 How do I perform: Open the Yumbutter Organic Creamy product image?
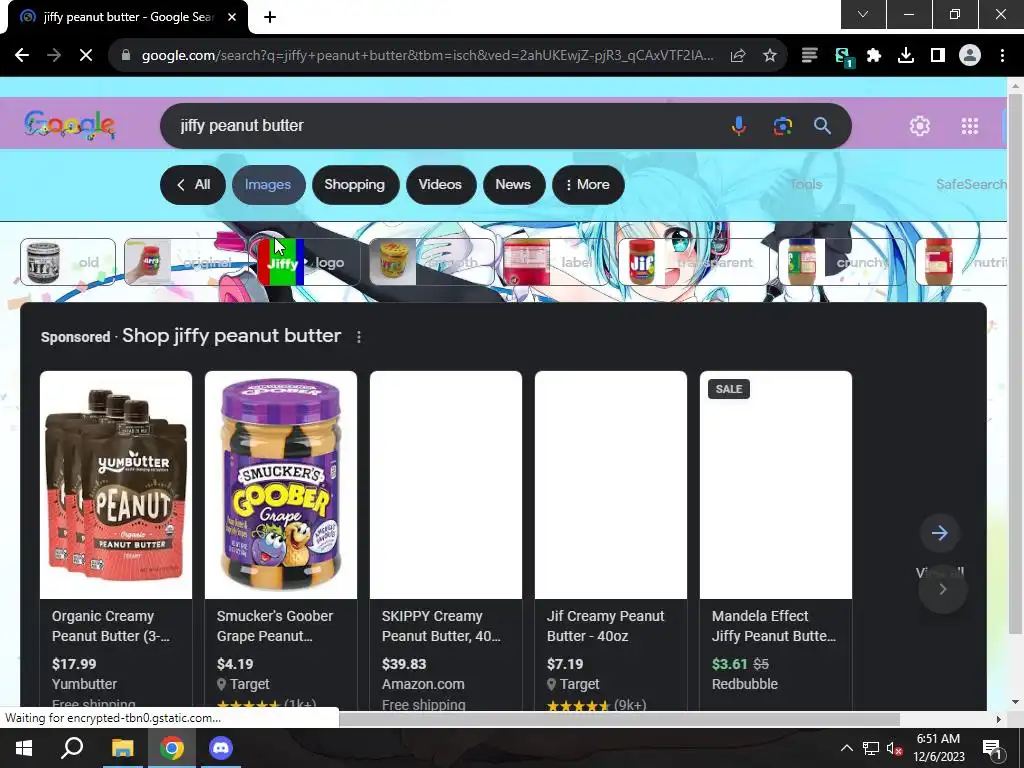pos(116,485)
